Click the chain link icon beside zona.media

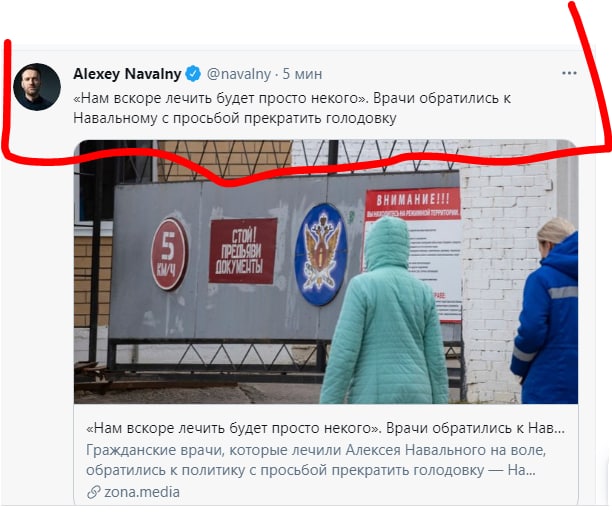point(94,492)
